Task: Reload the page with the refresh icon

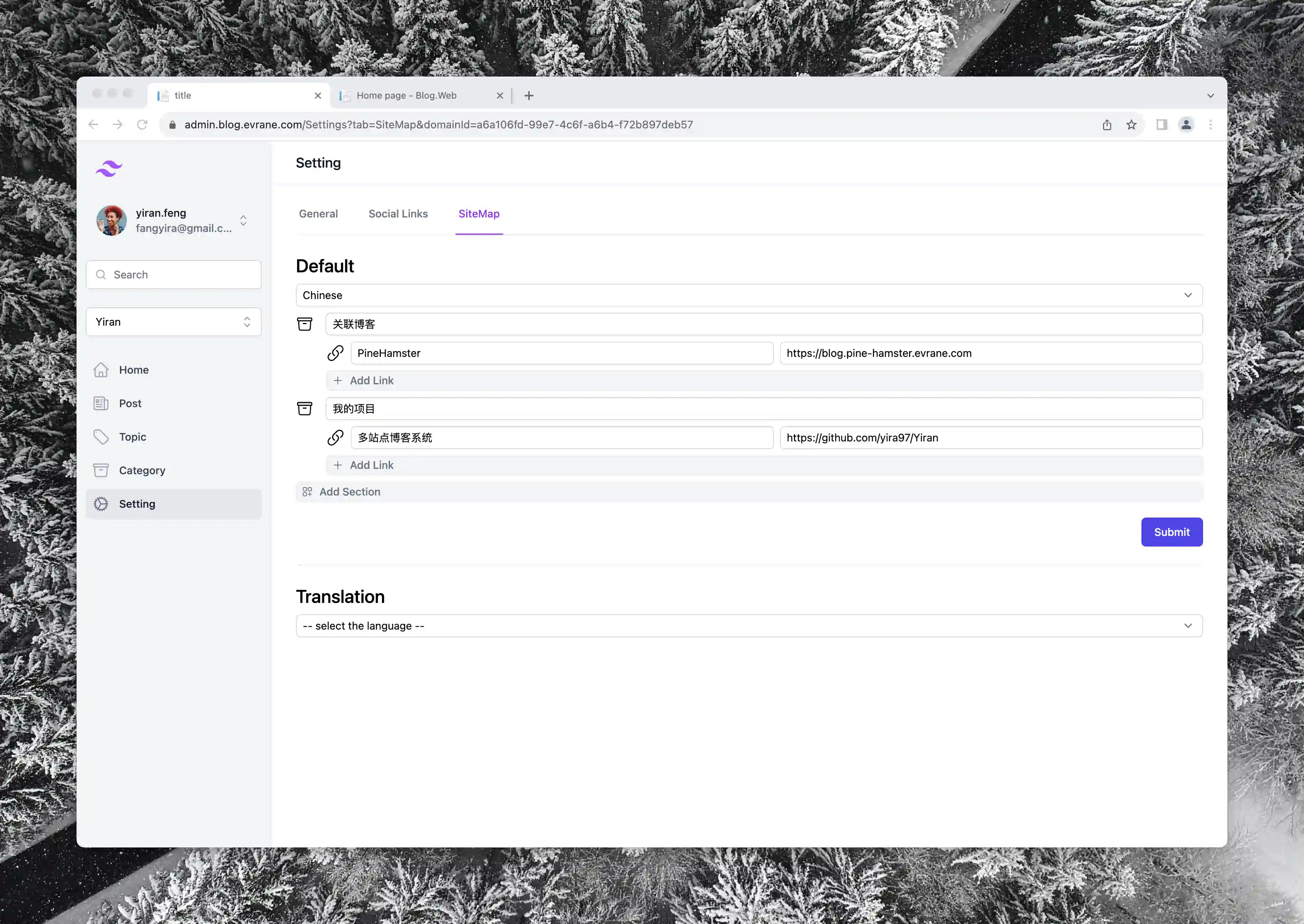Action: 142,125
